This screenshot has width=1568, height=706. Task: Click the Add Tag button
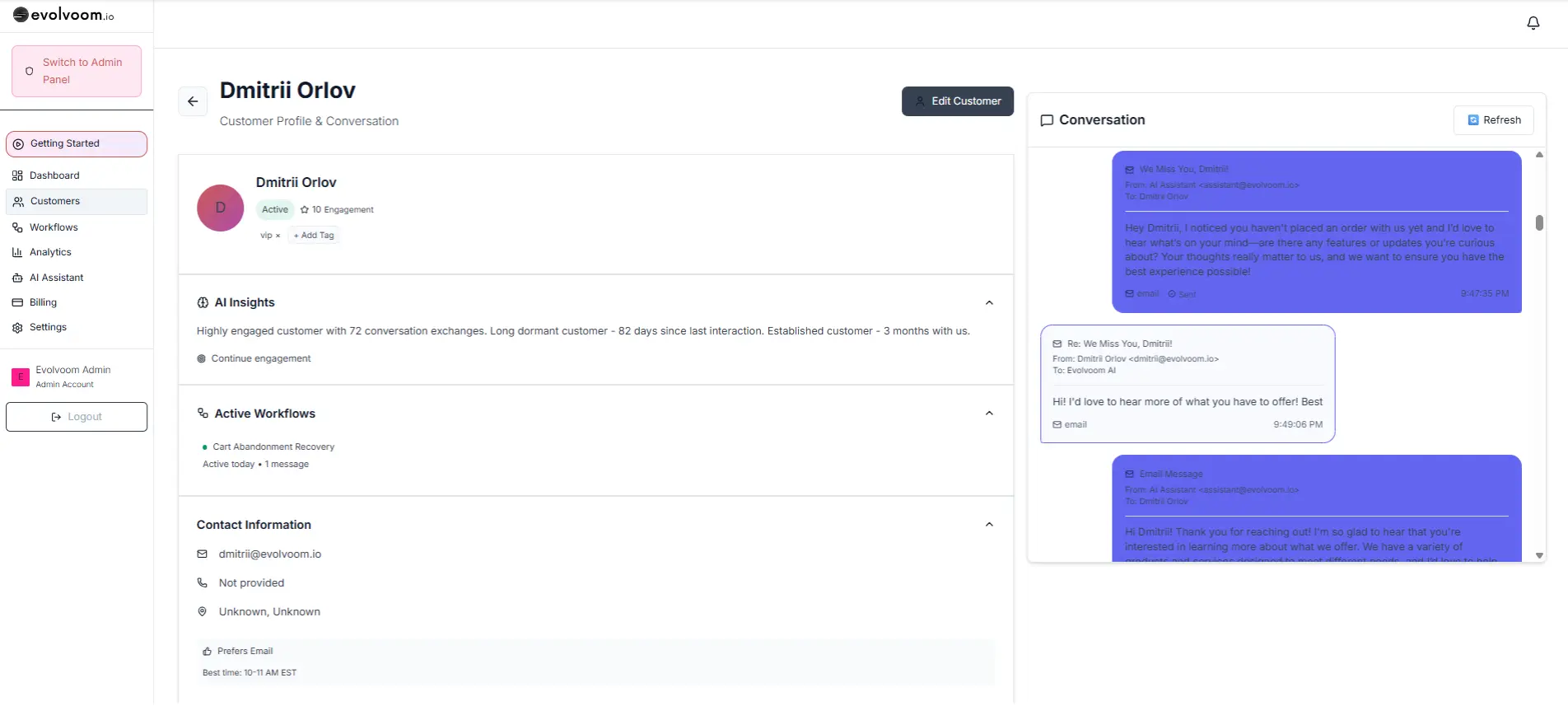314,236
